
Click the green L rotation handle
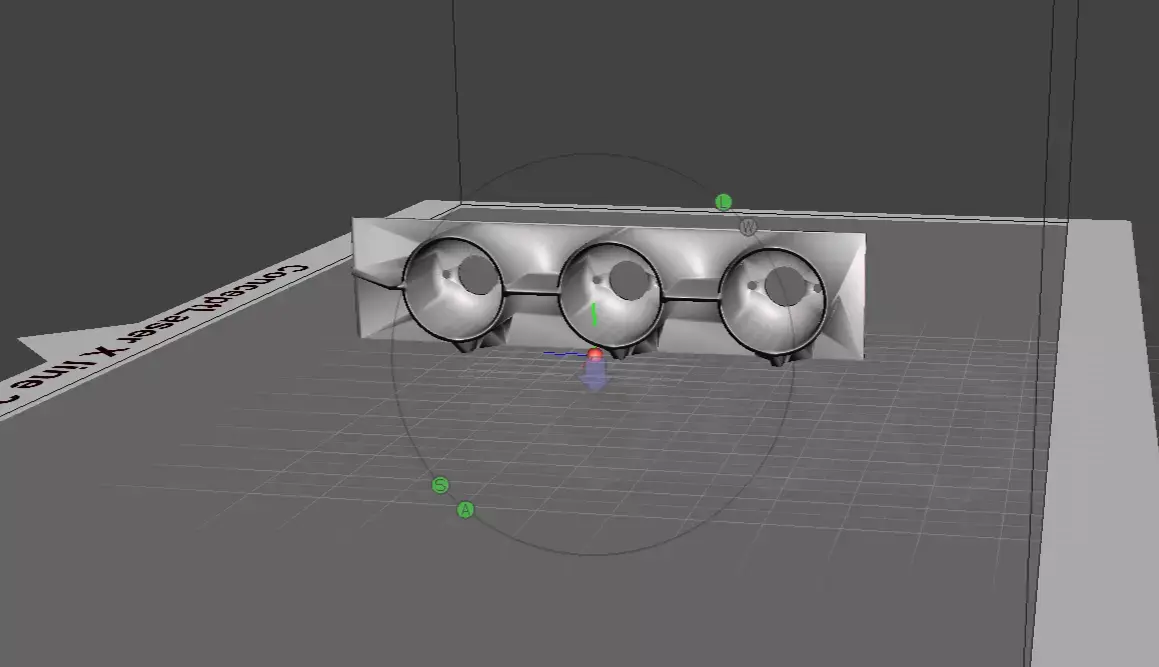tap(724, 202)
